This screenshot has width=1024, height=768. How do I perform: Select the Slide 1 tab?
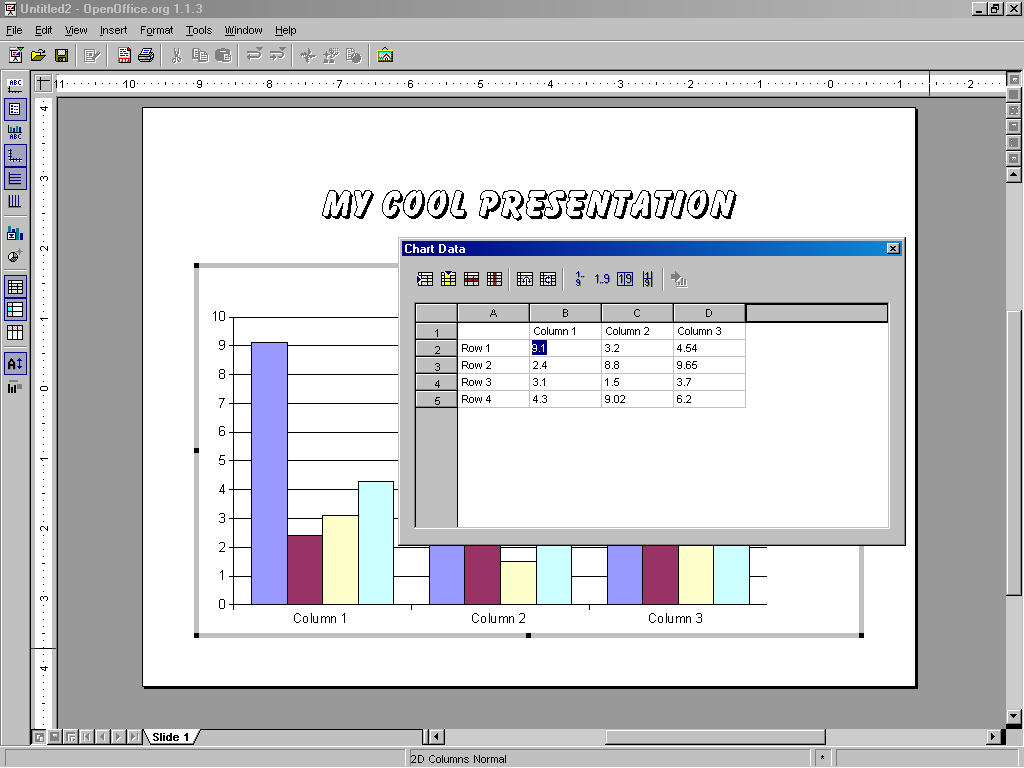tap(171, 737)
